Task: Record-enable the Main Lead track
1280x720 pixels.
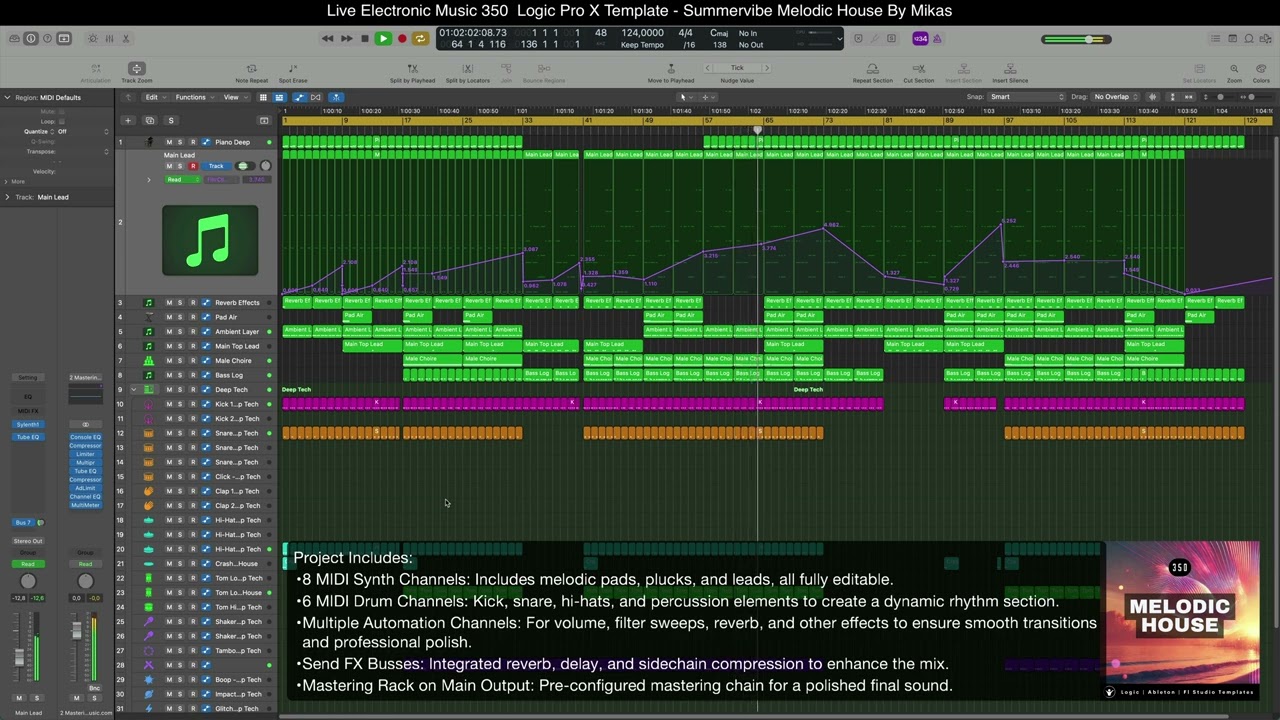Action: (x=193, y=166)
